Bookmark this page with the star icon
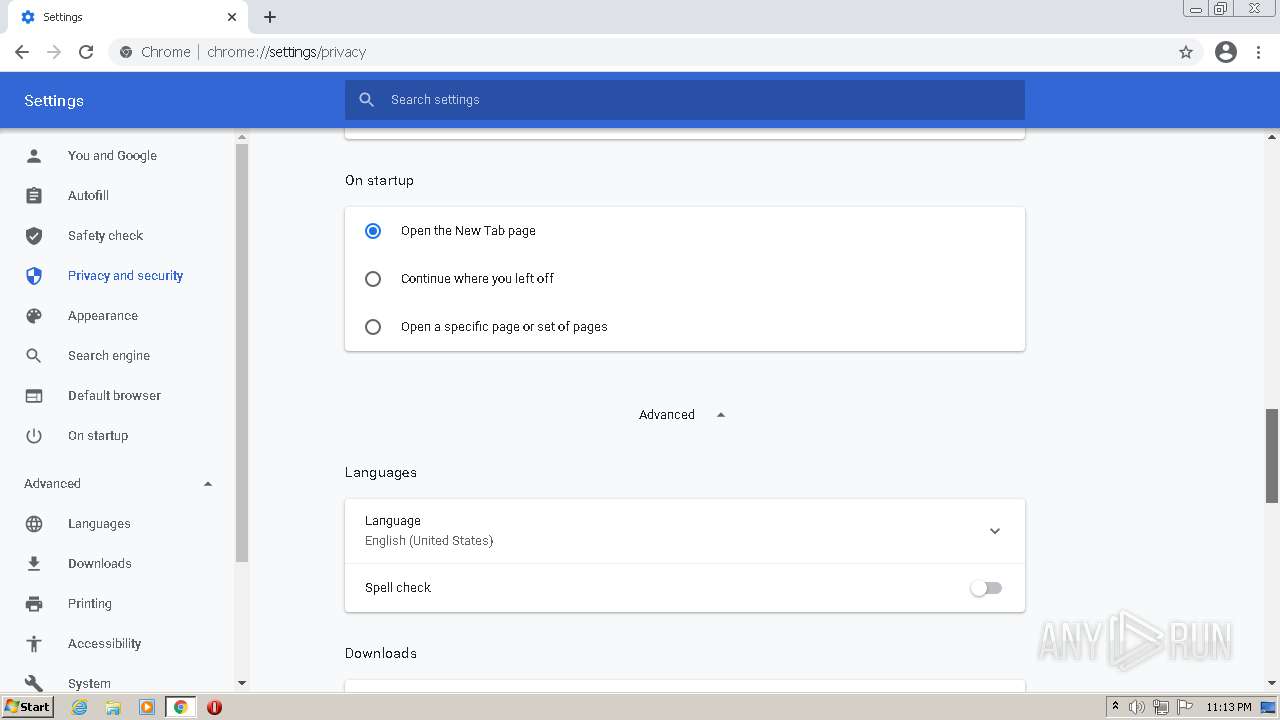1280x720 pixels. click(1186, 52)
